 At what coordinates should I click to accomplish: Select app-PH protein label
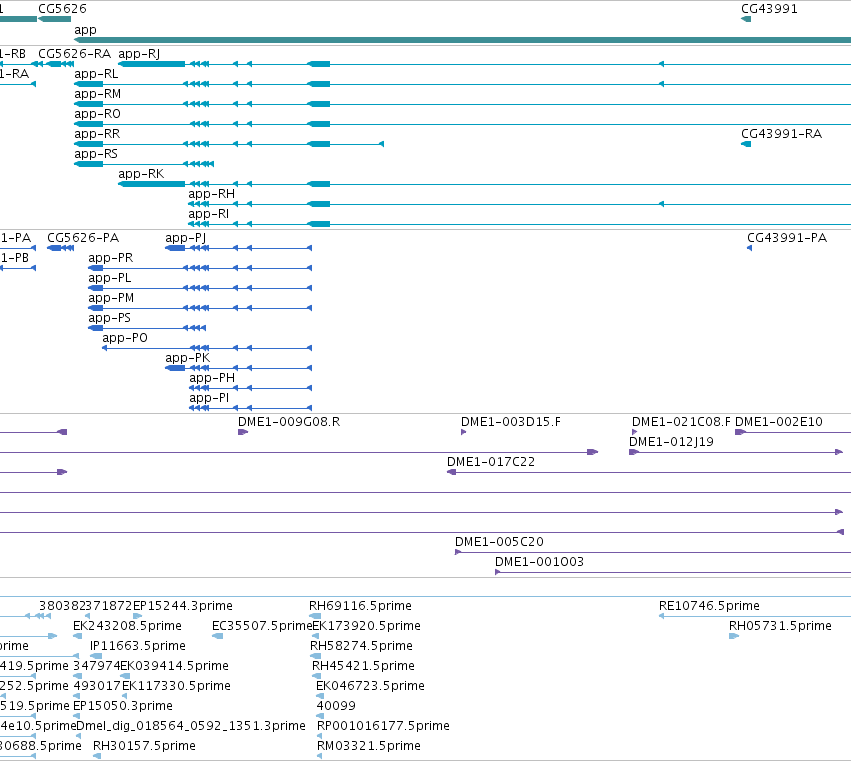pyautogui.click(x=212, y=378)
